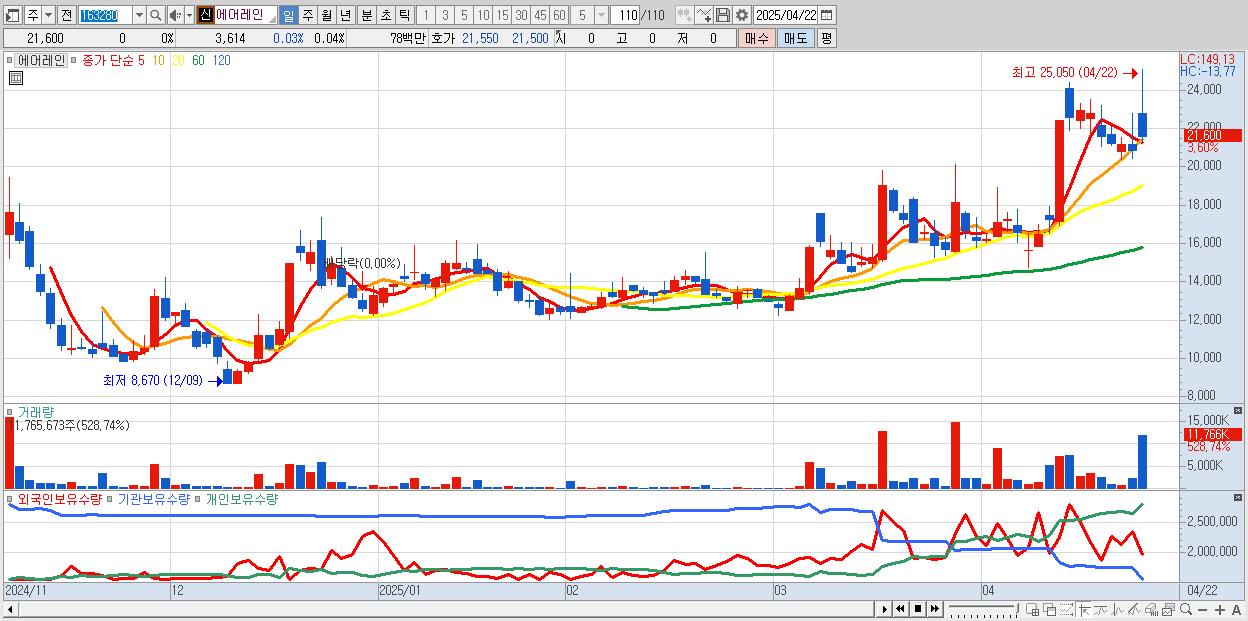Image resolution: width=1248 pixels, height=621 pixels.
Task: Click the 전 button next to the stock code
Action: point(66,16)
